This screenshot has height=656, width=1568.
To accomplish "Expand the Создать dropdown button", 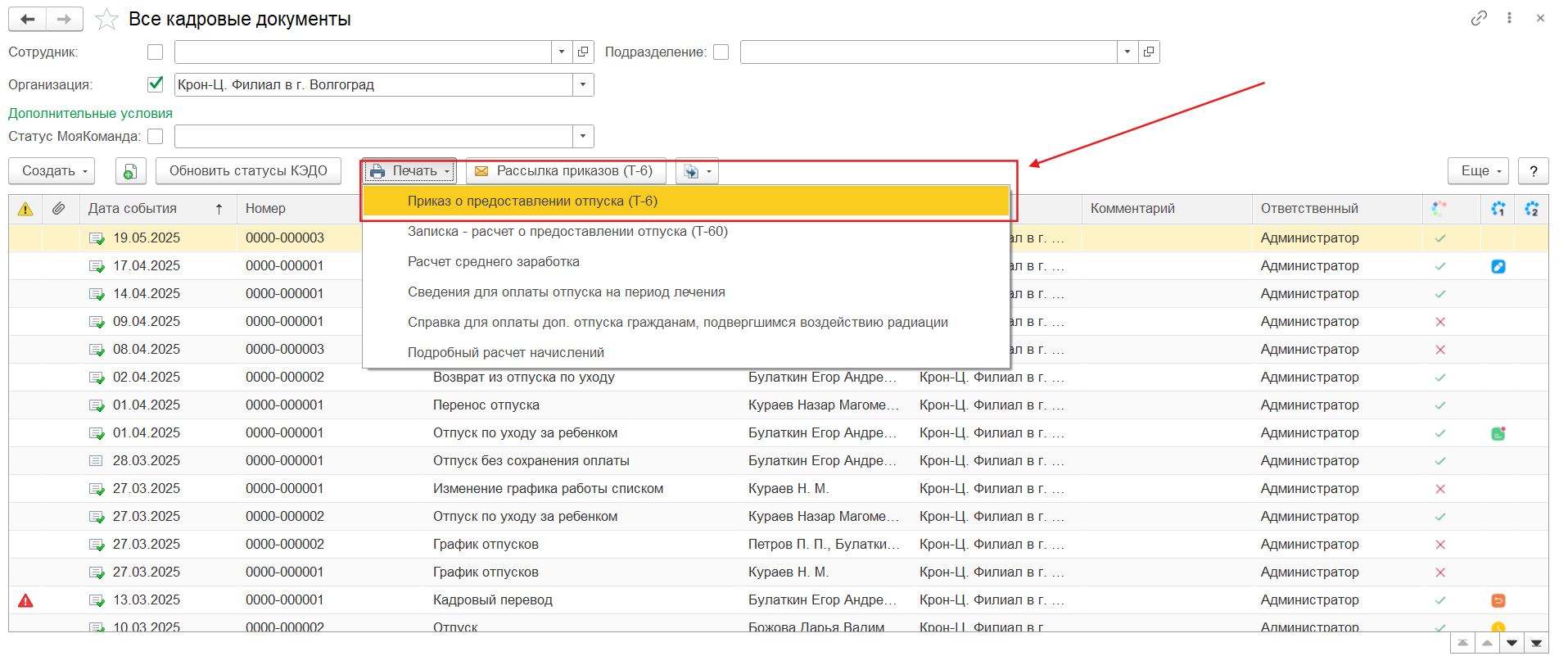I will click(52, 171).
